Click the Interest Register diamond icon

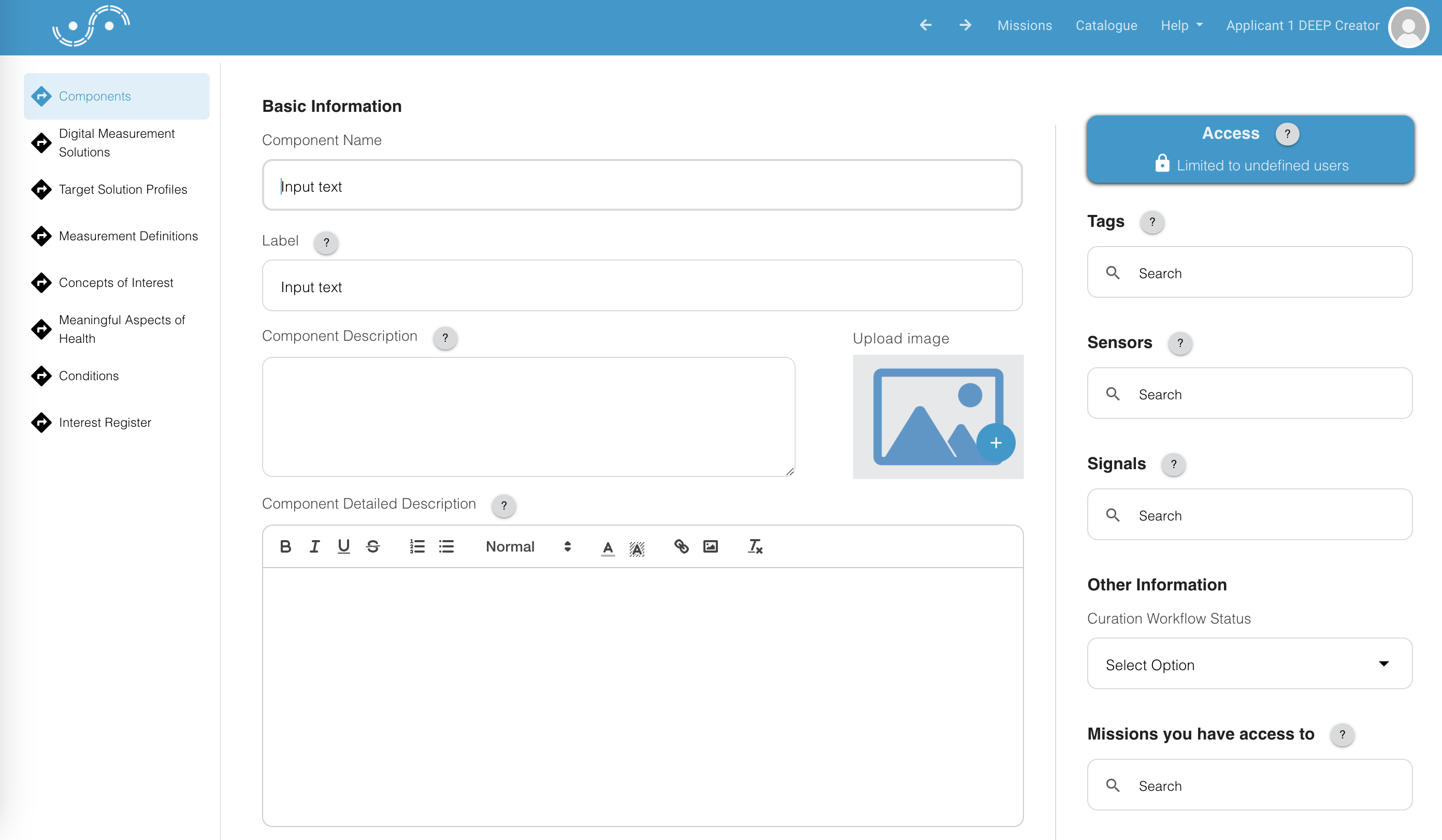(x=41, y=422)
